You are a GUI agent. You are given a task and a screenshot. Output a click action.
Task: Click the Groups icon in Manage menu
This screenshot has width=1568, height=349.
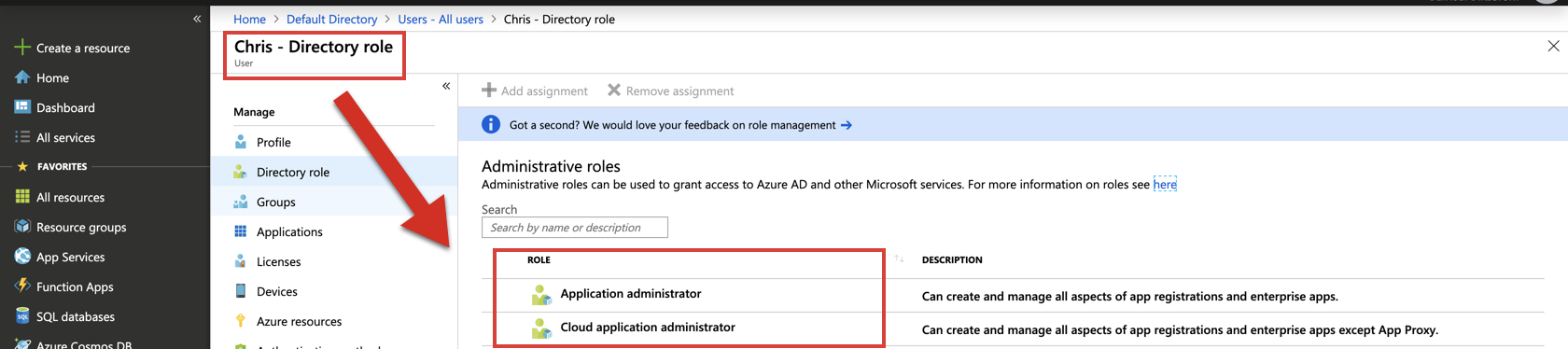coord(241,202)
